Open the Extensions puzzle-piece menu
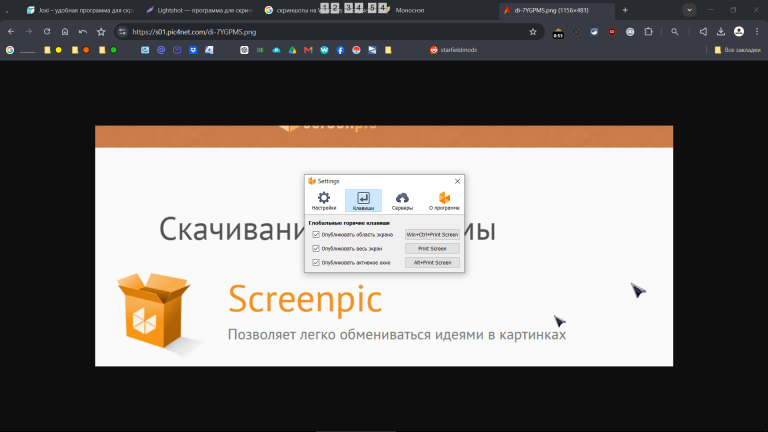 pyautogui.click(x=648, y=32)
